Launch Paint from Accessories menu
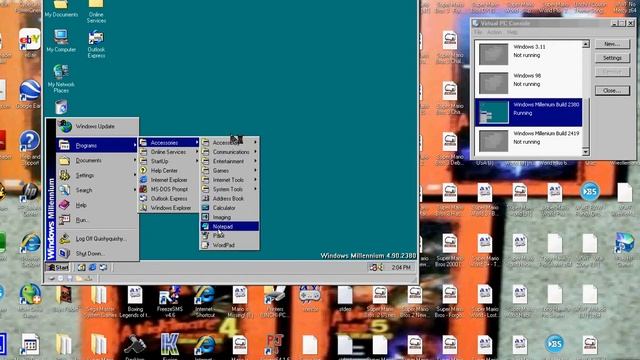This screenshot has width=640, height=360. (229, 236)
